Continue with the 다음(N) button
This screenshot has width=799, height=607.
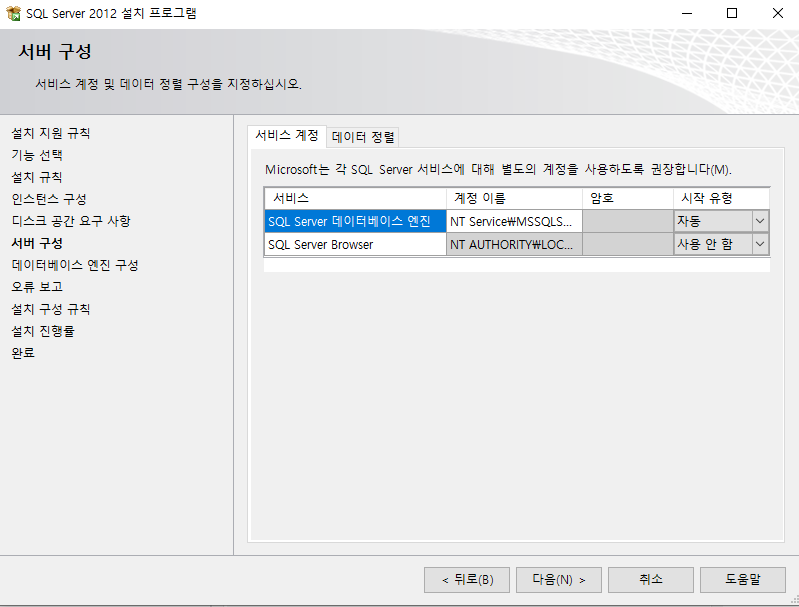tap(558, 580)
